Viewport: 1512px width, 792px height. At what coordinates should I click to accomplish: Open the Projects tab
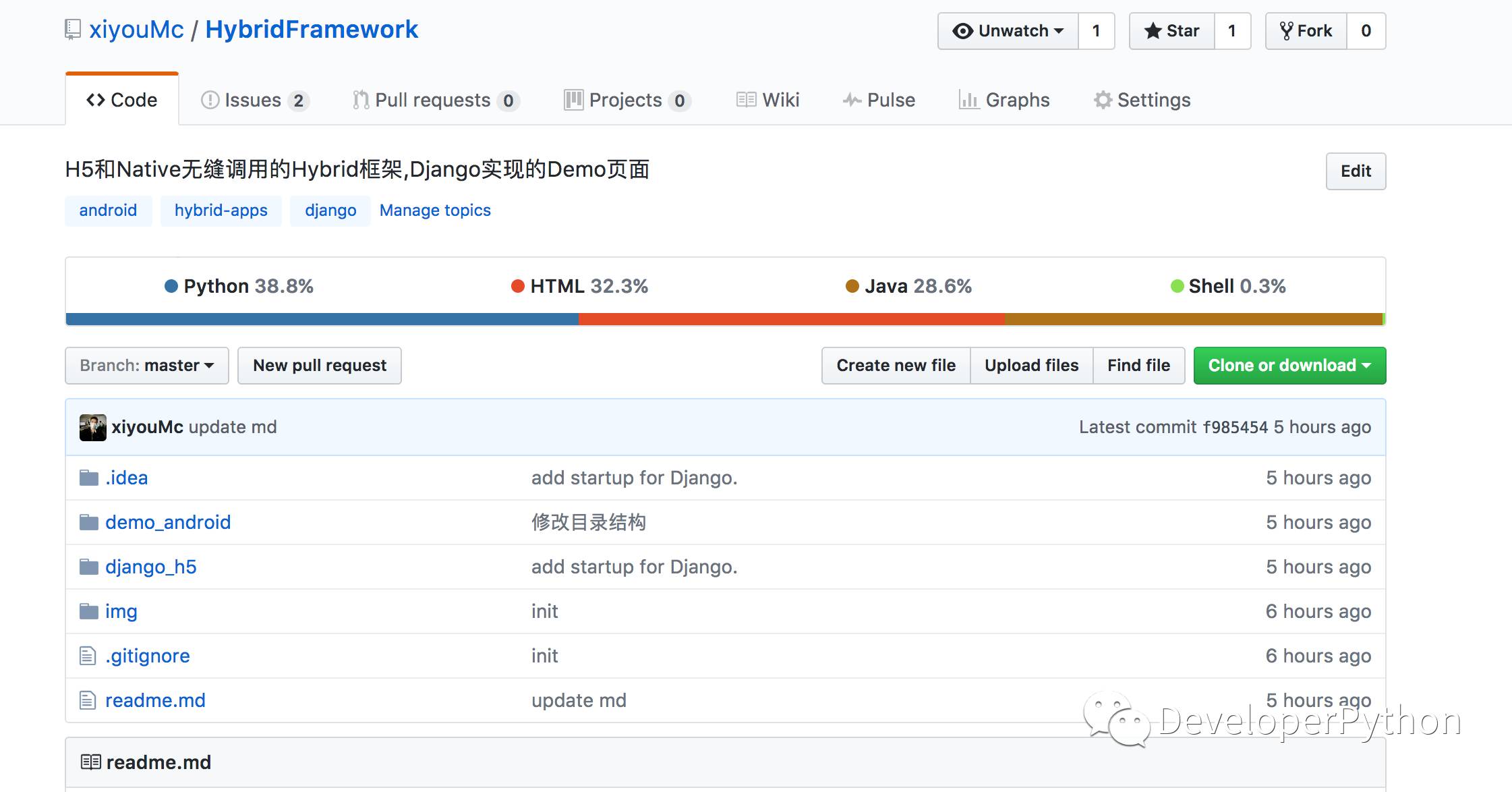(627, 100)
